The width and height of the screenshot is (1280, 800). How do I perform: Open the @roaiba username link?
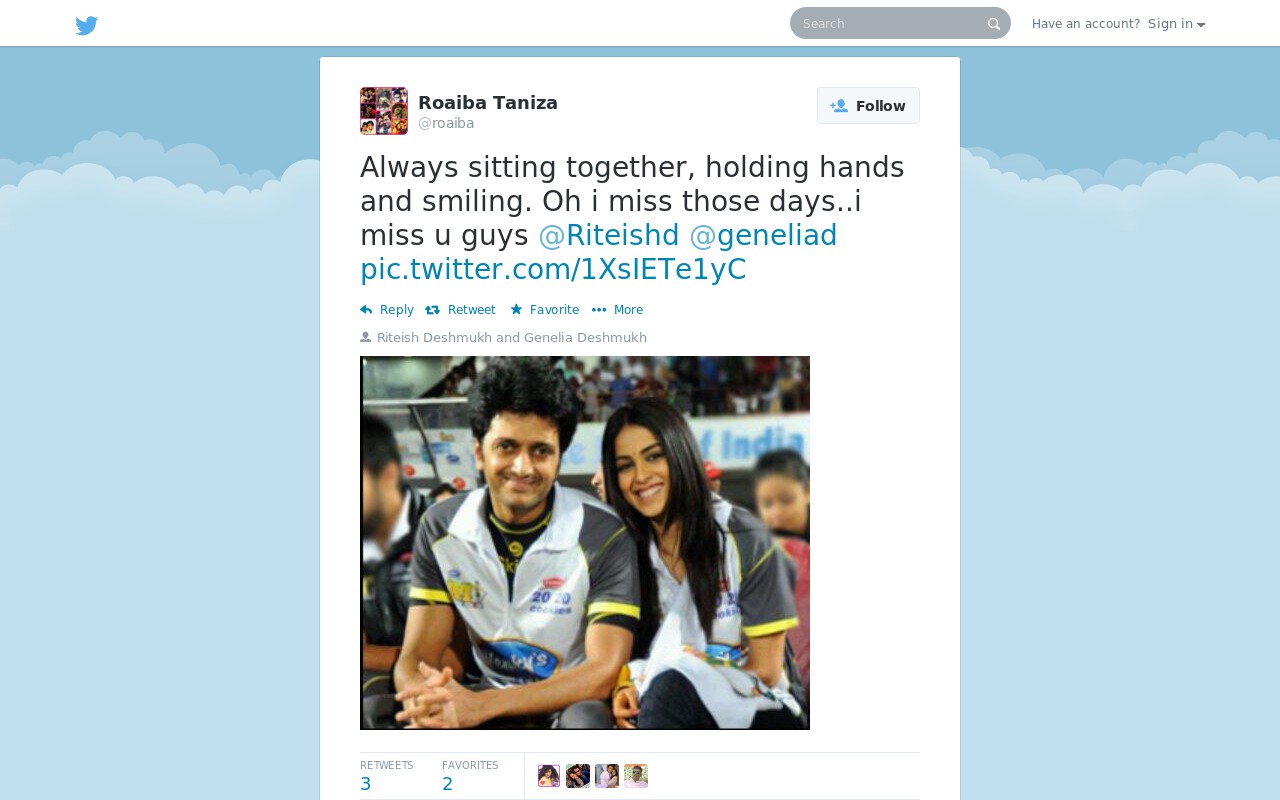point(446,123)
